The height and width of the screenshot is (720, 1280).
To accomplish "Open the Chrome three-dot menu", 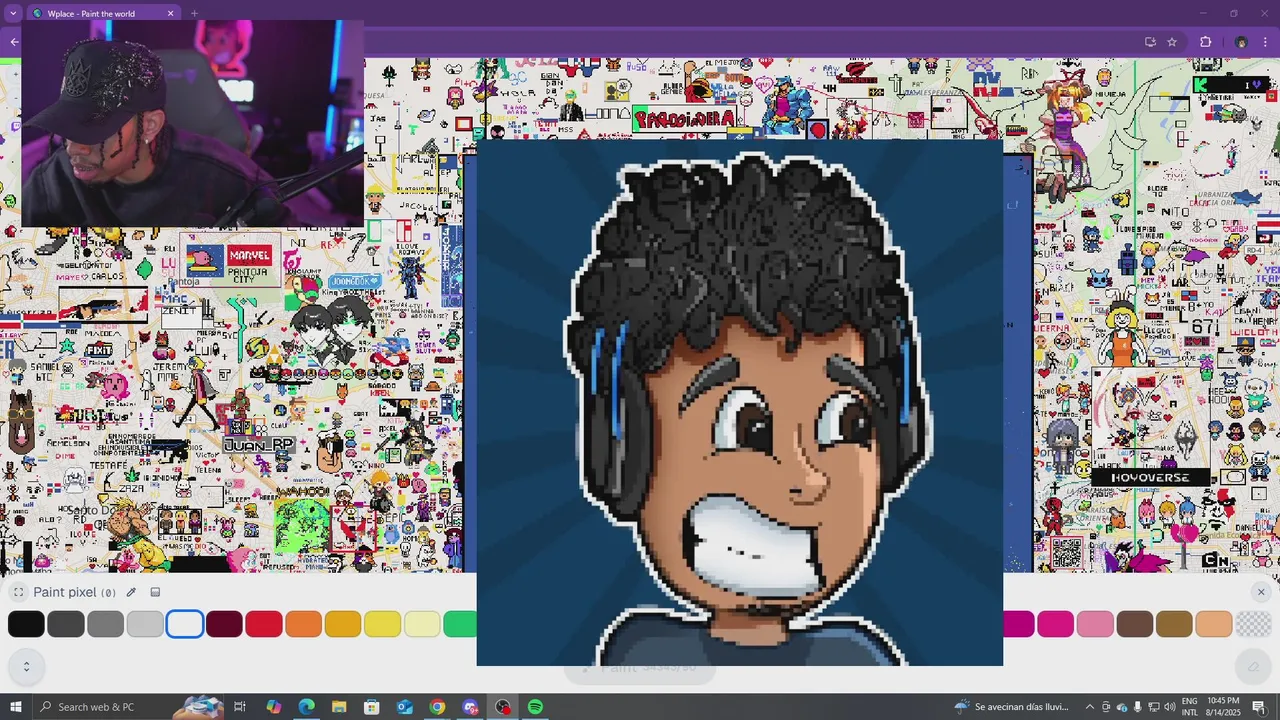I will (x=1265, y=42).
